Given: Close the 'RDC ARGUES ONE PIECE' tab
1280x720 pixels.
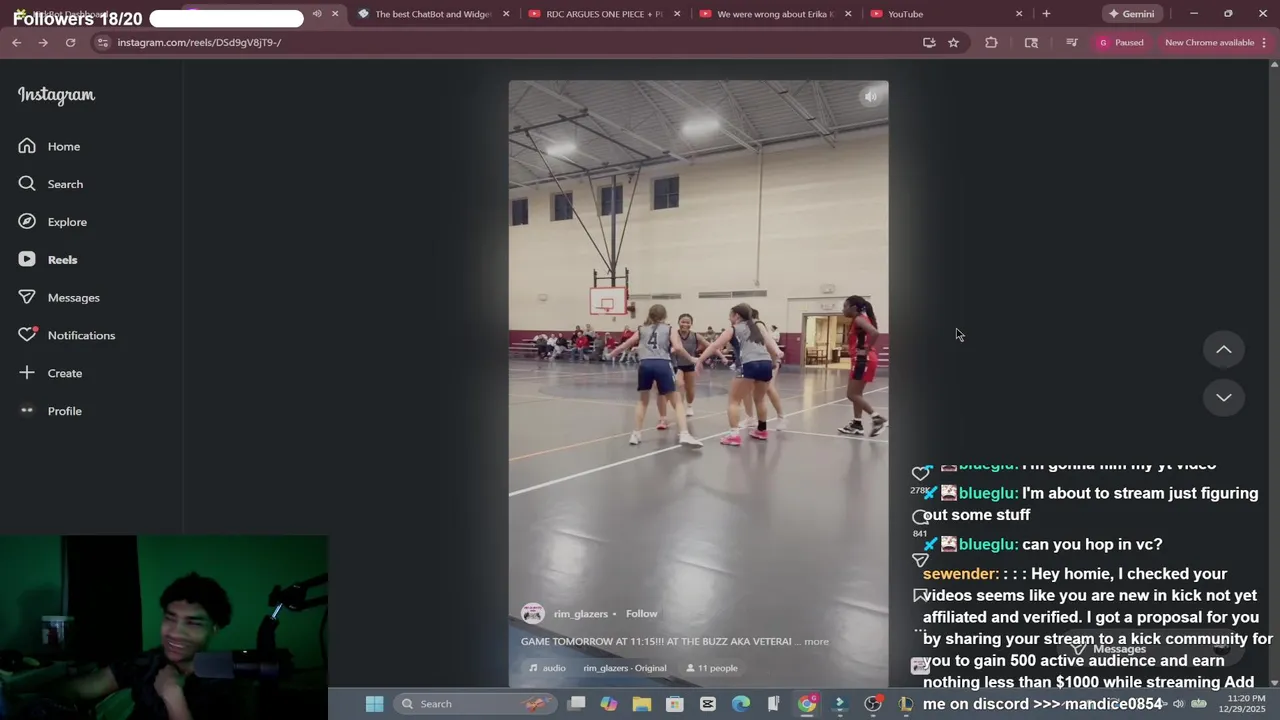Looking at the screenshot, I should pos(677,14).
